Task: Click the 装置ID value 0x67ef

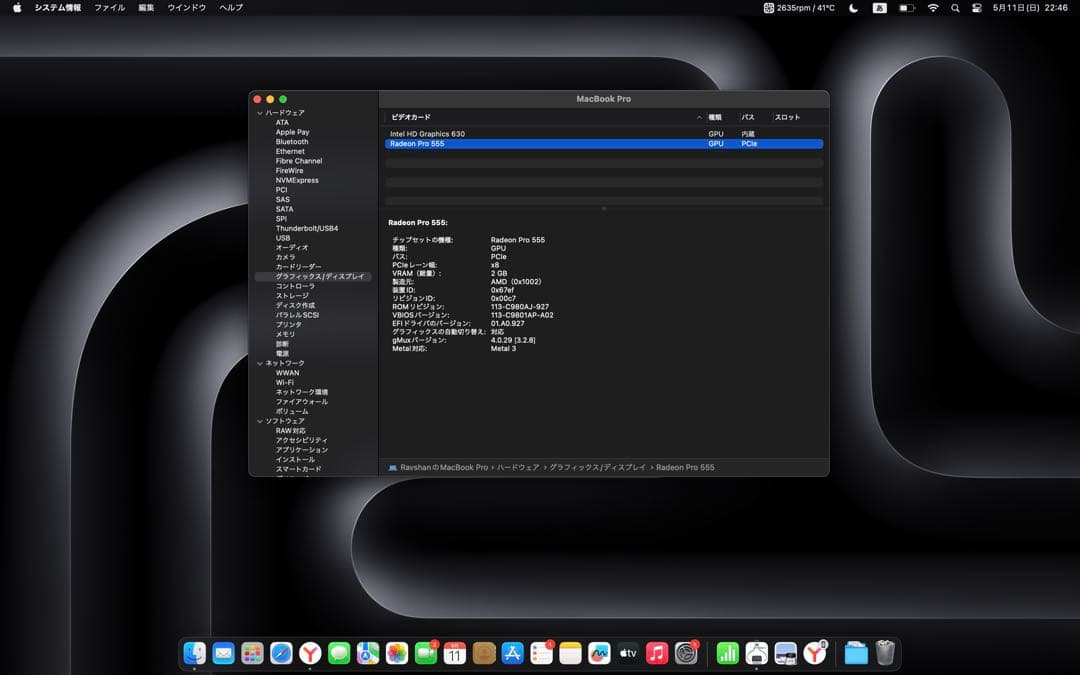Action: (x=502, y=291)
